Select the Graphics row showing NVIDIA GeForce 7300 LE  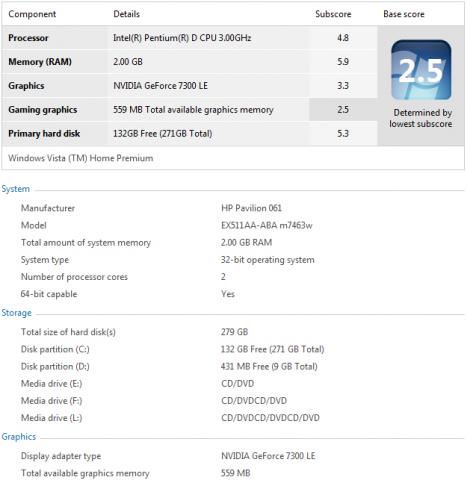click(x=189, y=86)
